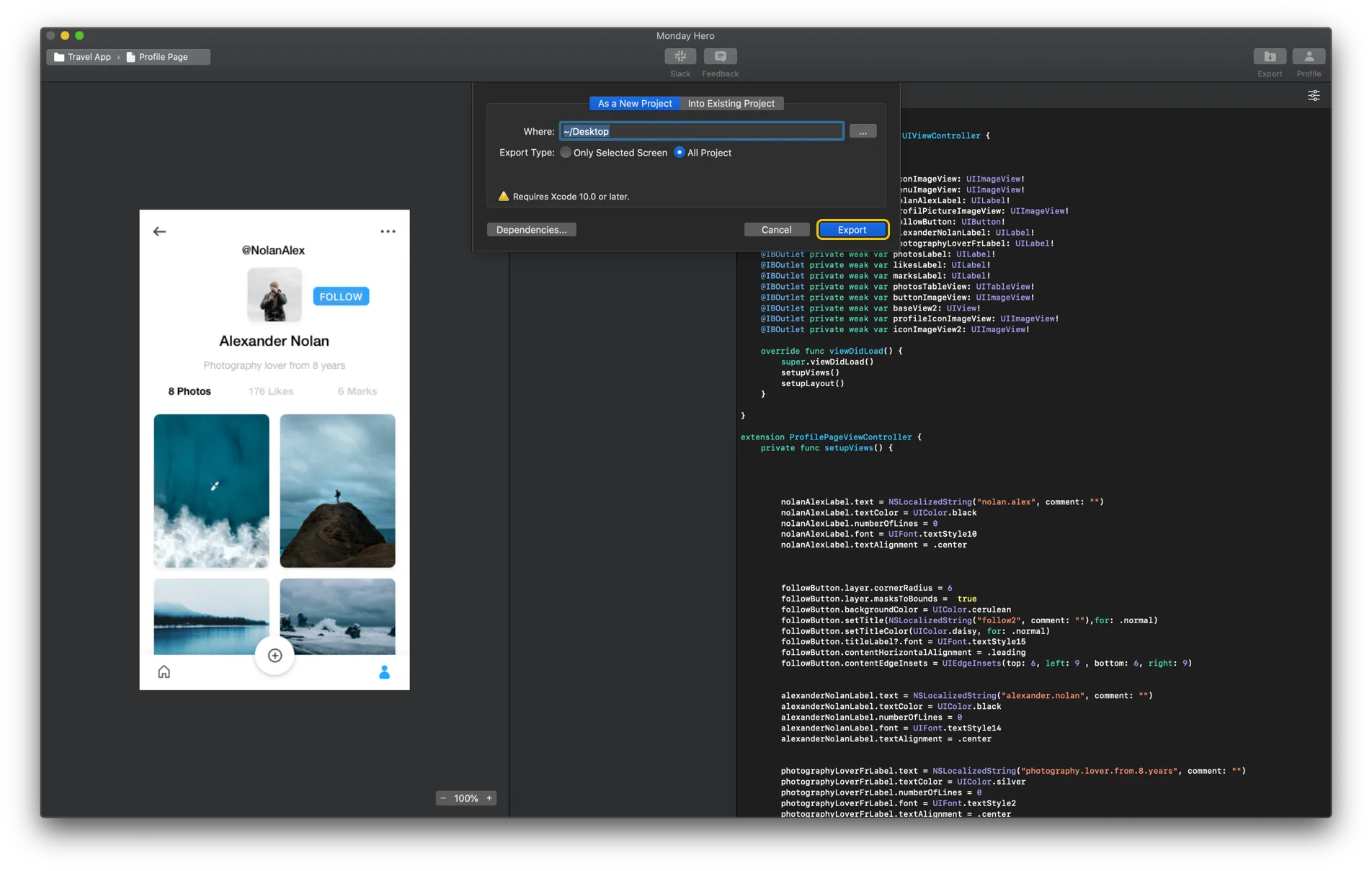Image resolution: width=1372 pixels, height=871 pixels.
Task: Switch to As a New Project tab
Action: pyautogui.click(x=635, y=104)
